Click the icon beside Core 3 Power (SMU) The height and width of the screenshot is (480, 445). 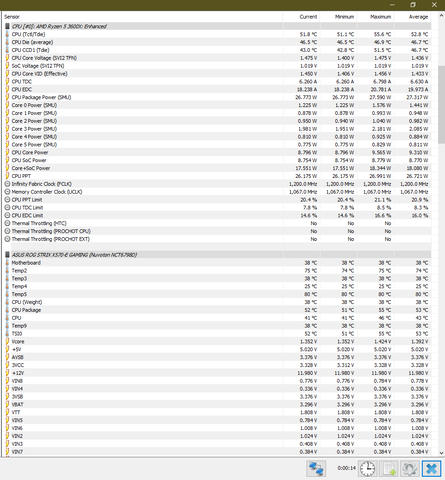click(x=7, y=129)
